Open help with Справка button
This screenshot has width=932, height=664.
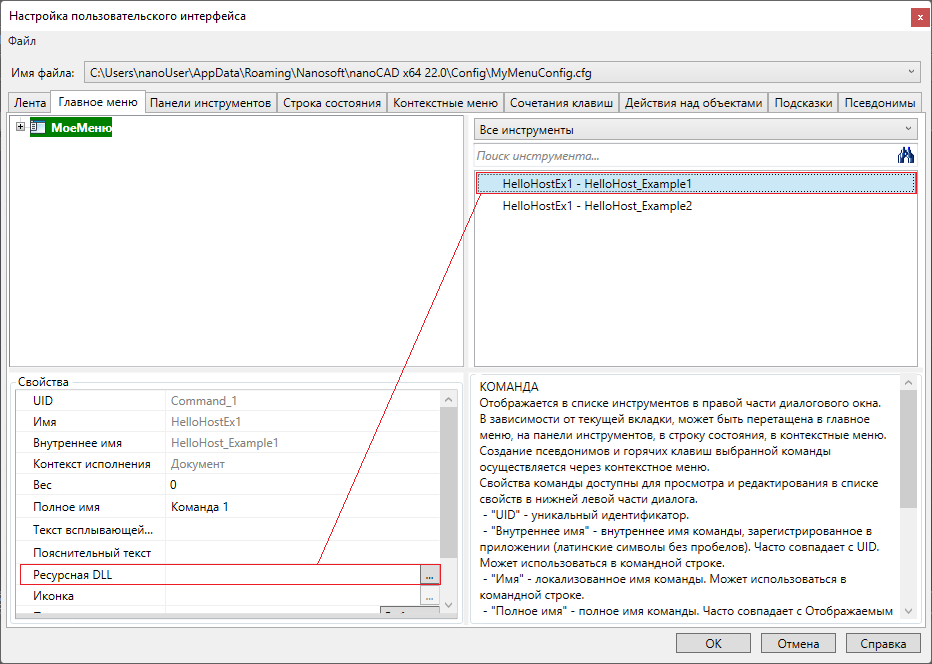883,642
